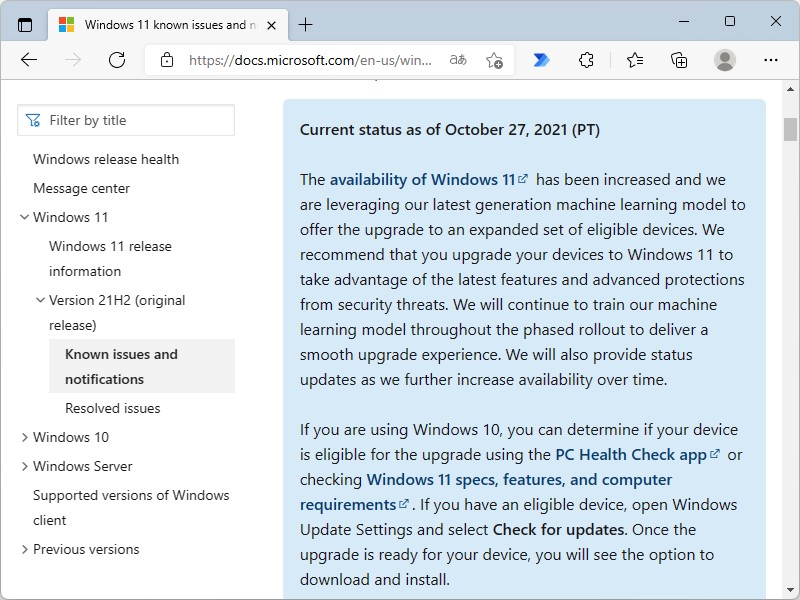This screenshot has height=600, width=800.
Task: Open the Settings and more ellipsis menu
Action: [x=771, y=60]
